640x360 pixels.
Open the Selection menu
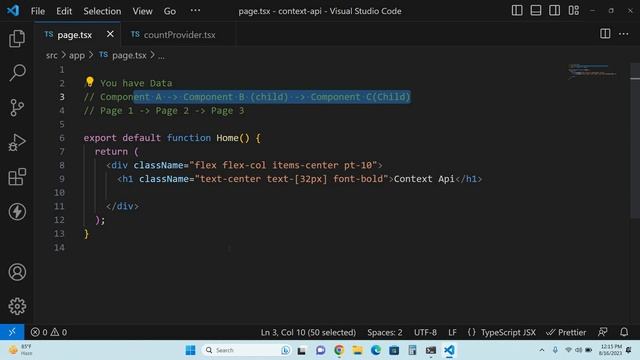coord(102,11)
